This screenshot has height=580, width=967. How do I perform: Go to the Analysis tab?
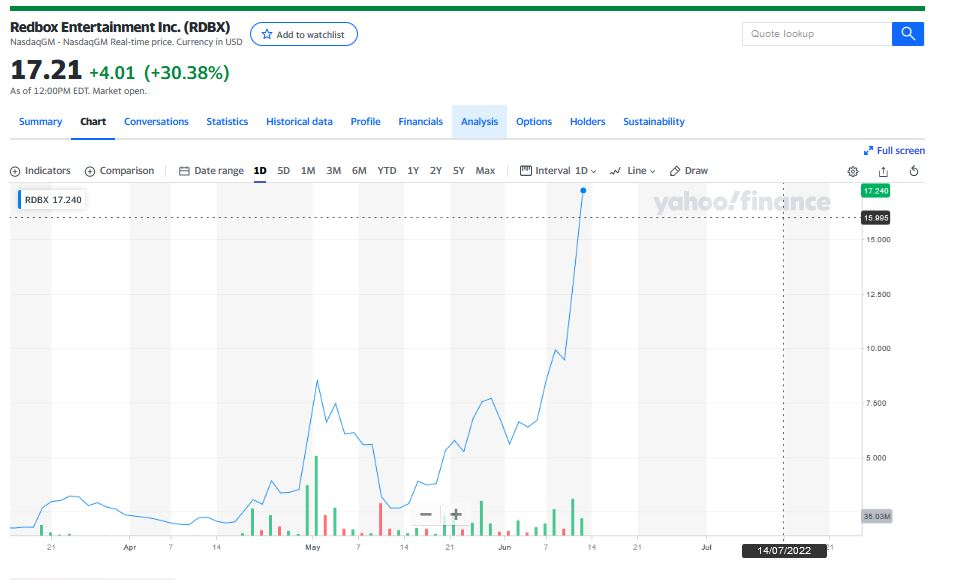[479, 122]
